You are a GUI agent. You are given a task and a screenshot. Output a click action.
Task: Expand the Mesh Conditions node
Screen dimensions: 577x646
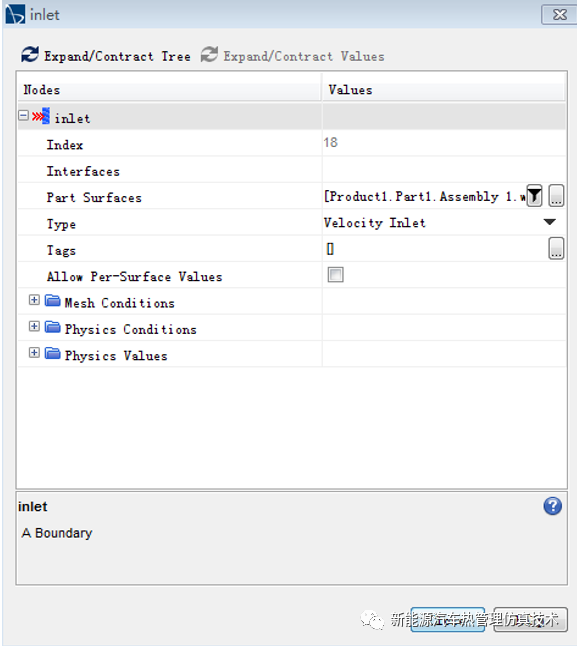[34, 300]
